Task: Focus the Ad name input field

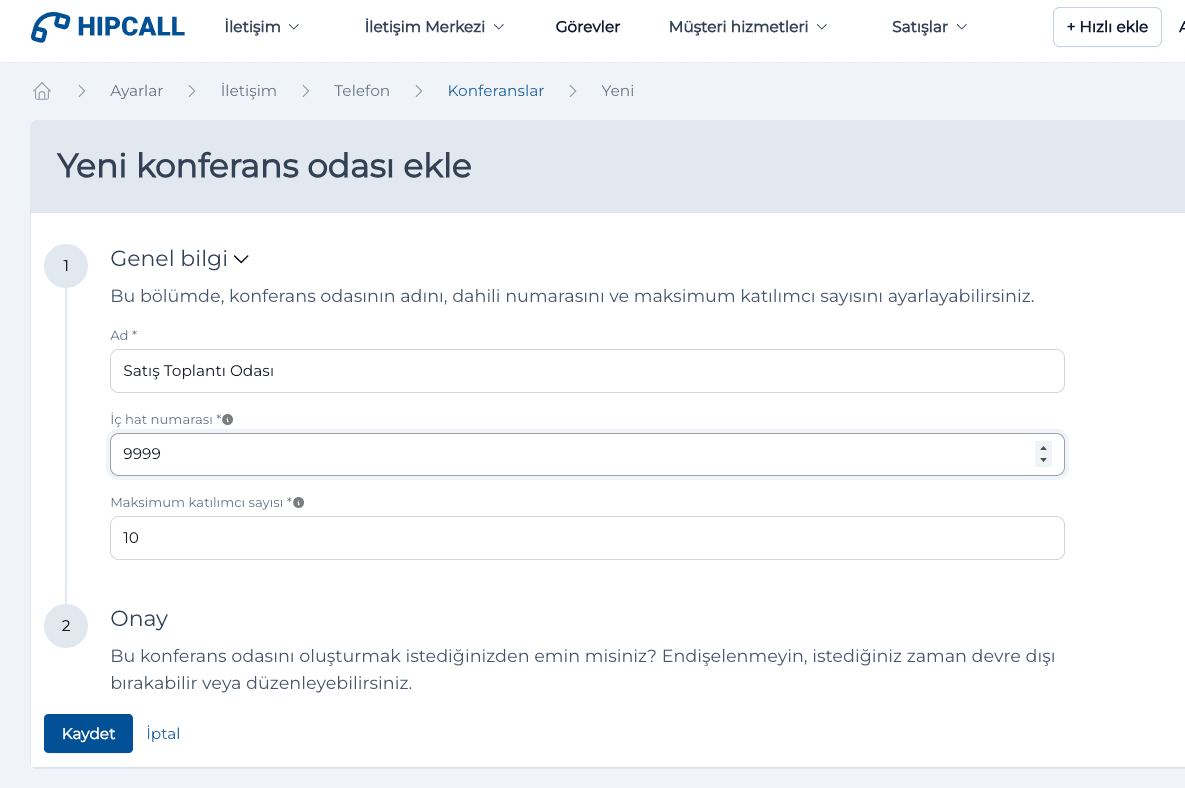Action: (587, 371)
